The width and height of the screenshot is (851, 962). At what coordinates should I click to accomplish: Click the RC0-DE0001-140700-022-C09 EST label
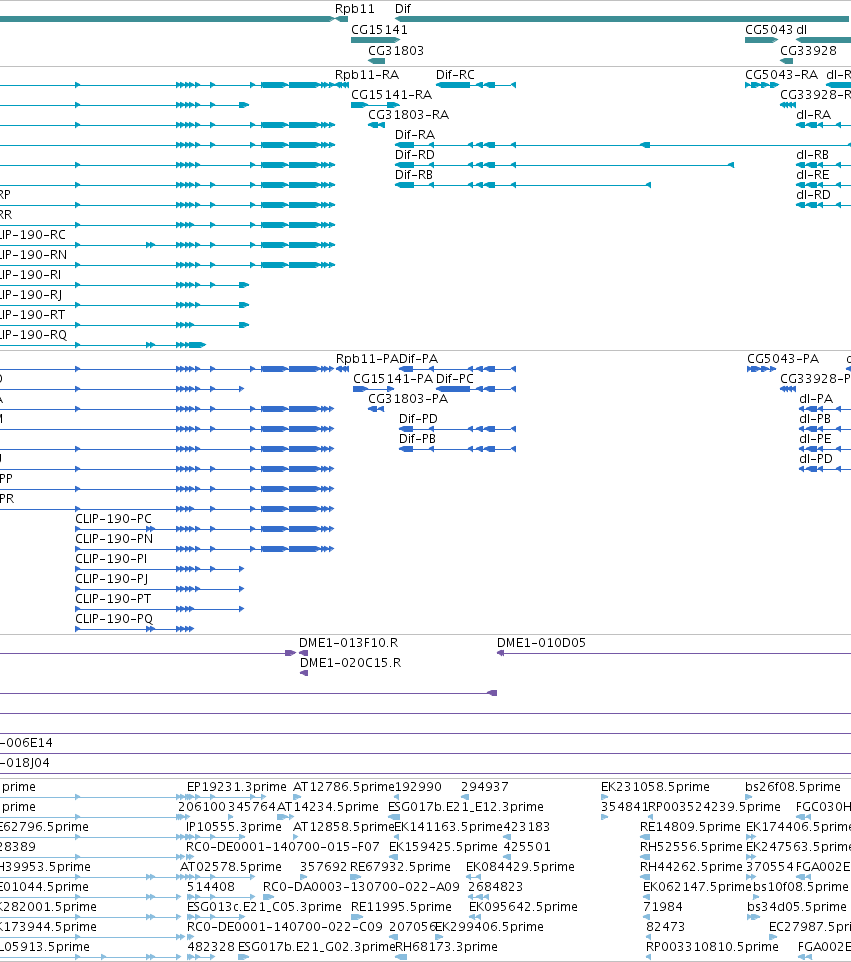(x=284, y=926)
